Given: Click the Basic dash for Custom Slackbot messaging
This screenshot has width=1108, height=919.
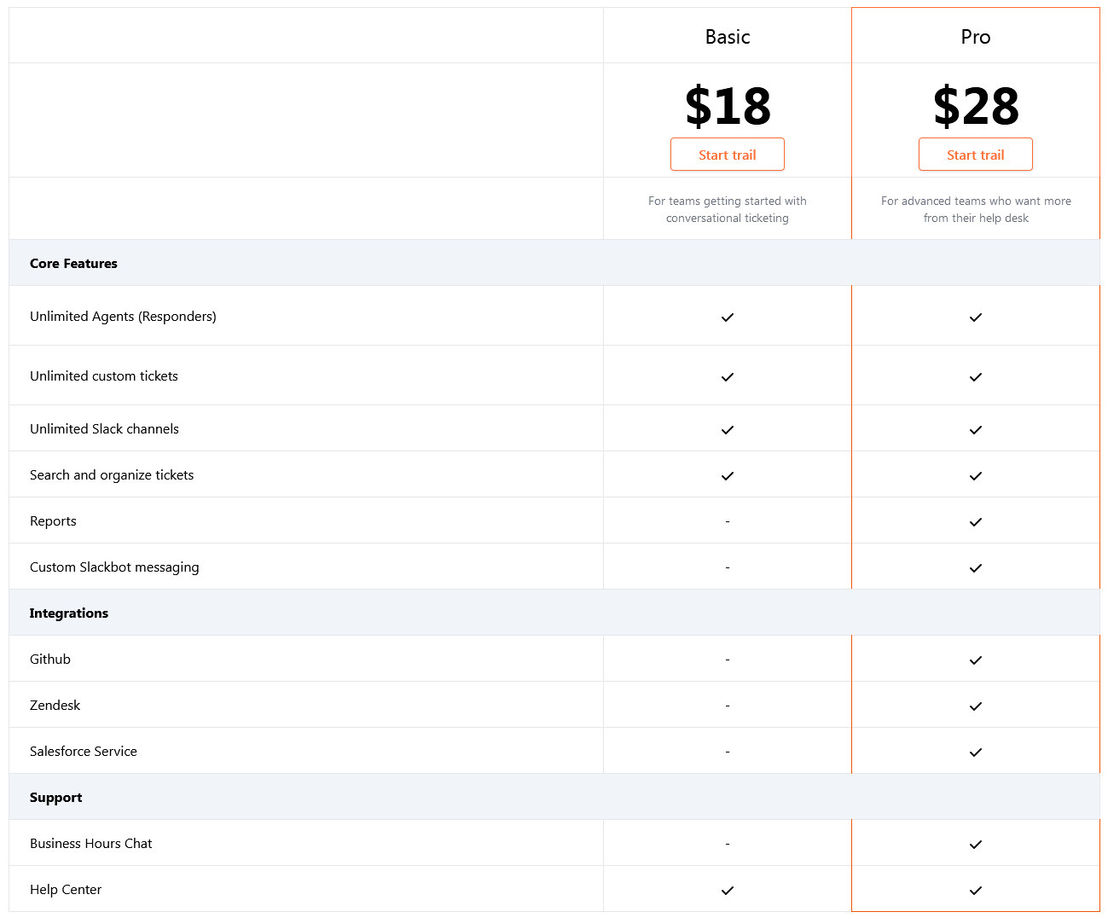Looking at the screenshot, I should [727, 567].
